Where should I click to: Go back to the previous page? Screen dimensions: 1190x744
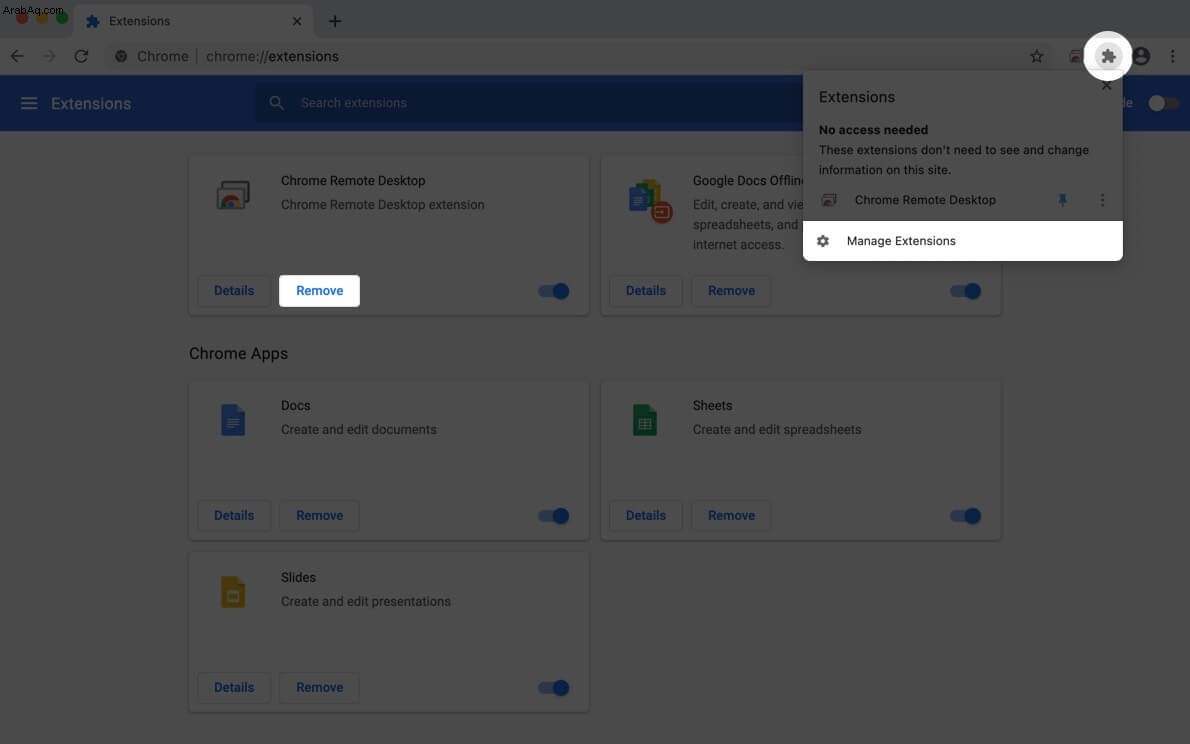(17, 56)
